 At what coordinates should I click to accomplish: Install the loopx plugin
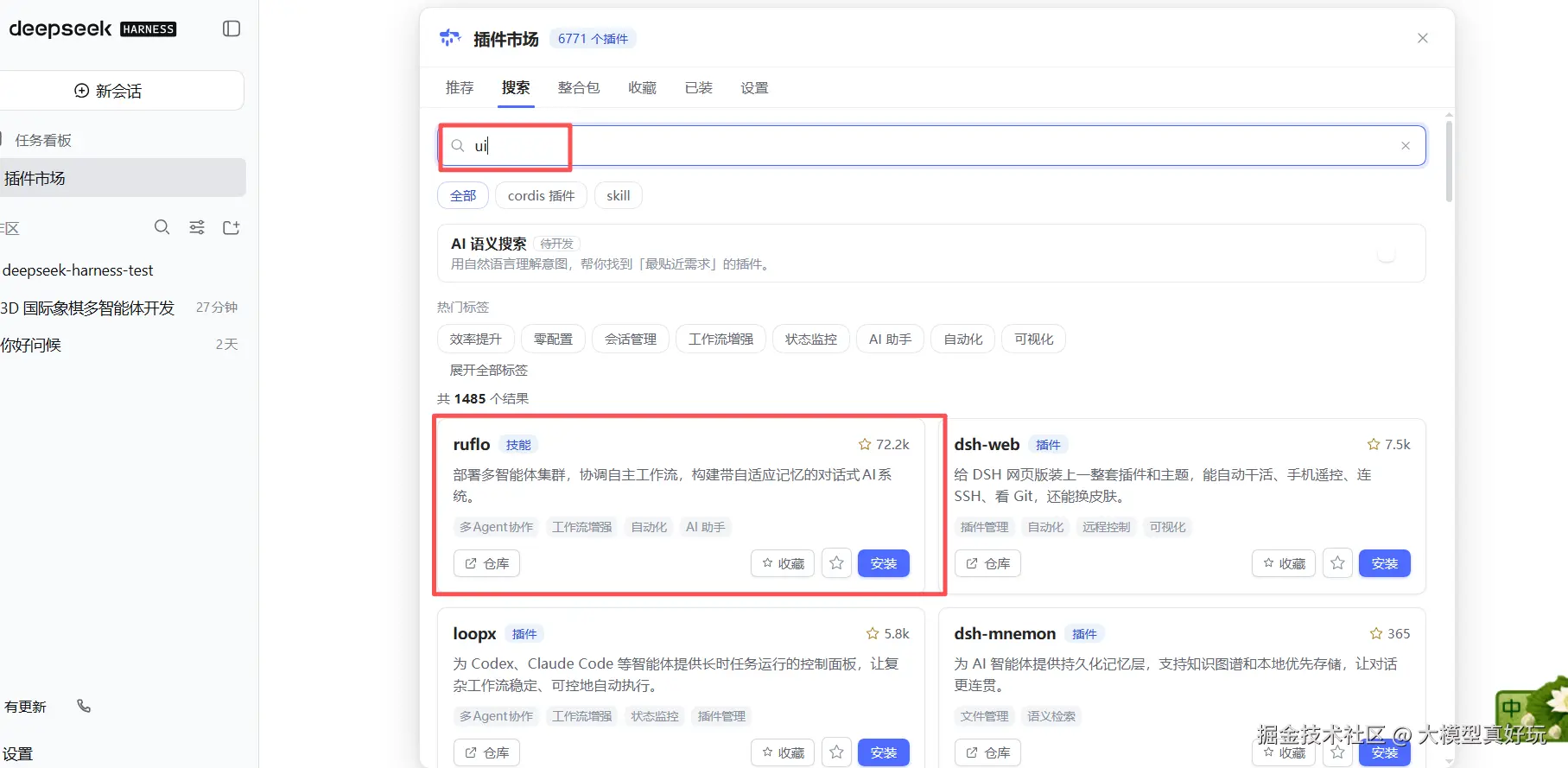[x=884, y=752]
